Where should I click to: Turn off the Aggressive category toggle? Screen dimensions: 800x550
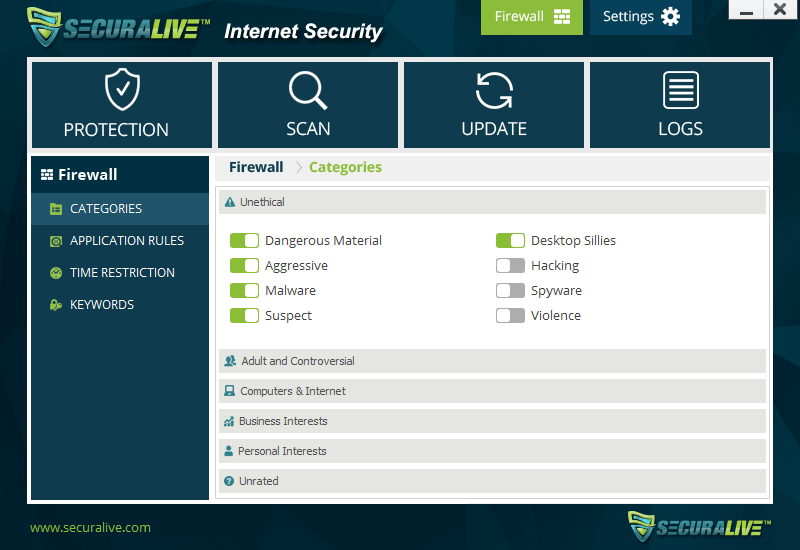tap(244, 265)
